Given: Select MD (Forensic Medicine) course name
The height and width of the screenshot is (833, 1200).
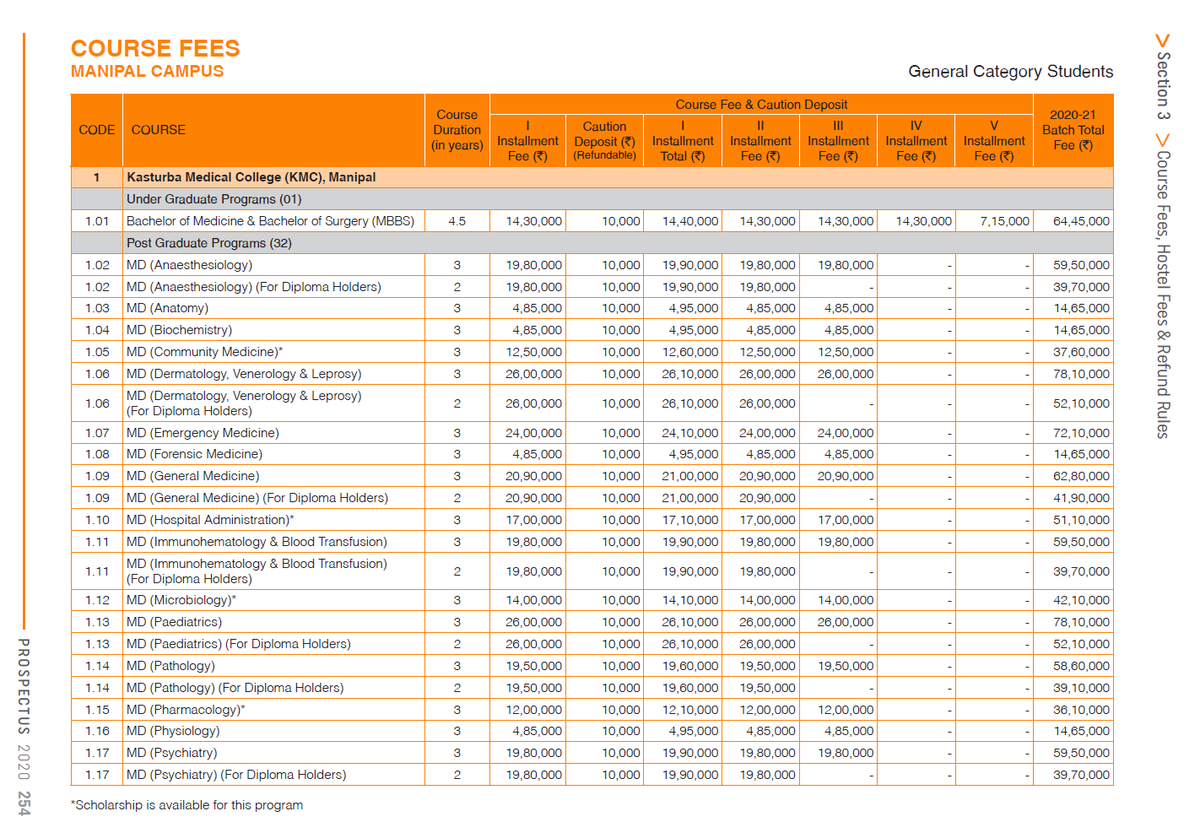Looking at the screenshot, I should 194,454.
